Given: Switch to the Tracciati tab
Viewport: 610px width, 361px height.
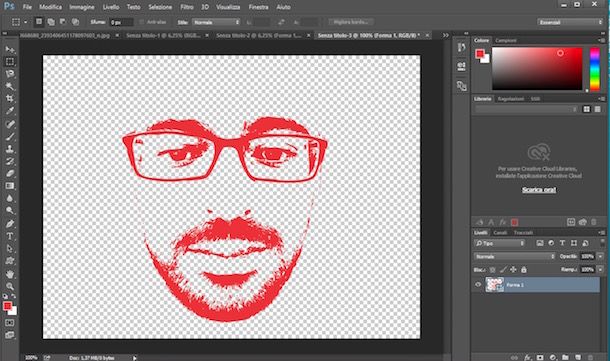Looking at the screenshot, I should 523,232.
